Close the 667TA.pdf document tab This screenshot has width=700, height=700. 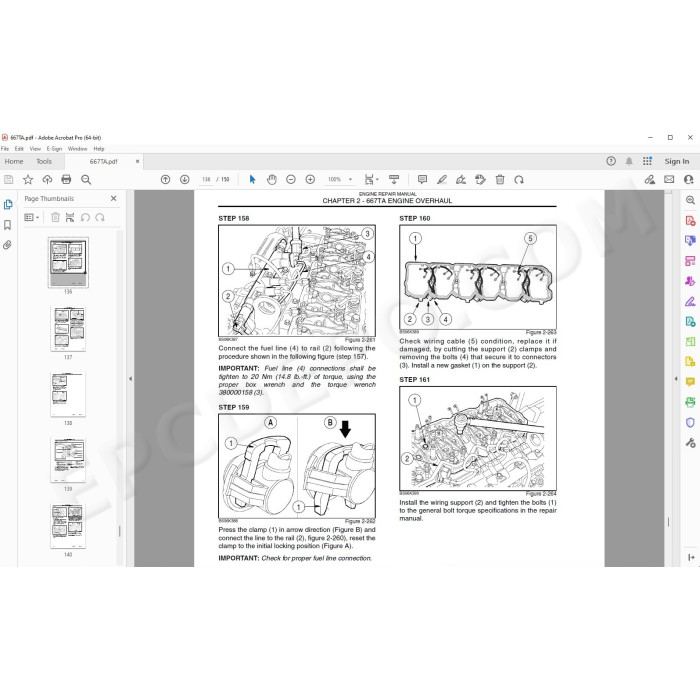pyautogui.click(x=138, y=161)
